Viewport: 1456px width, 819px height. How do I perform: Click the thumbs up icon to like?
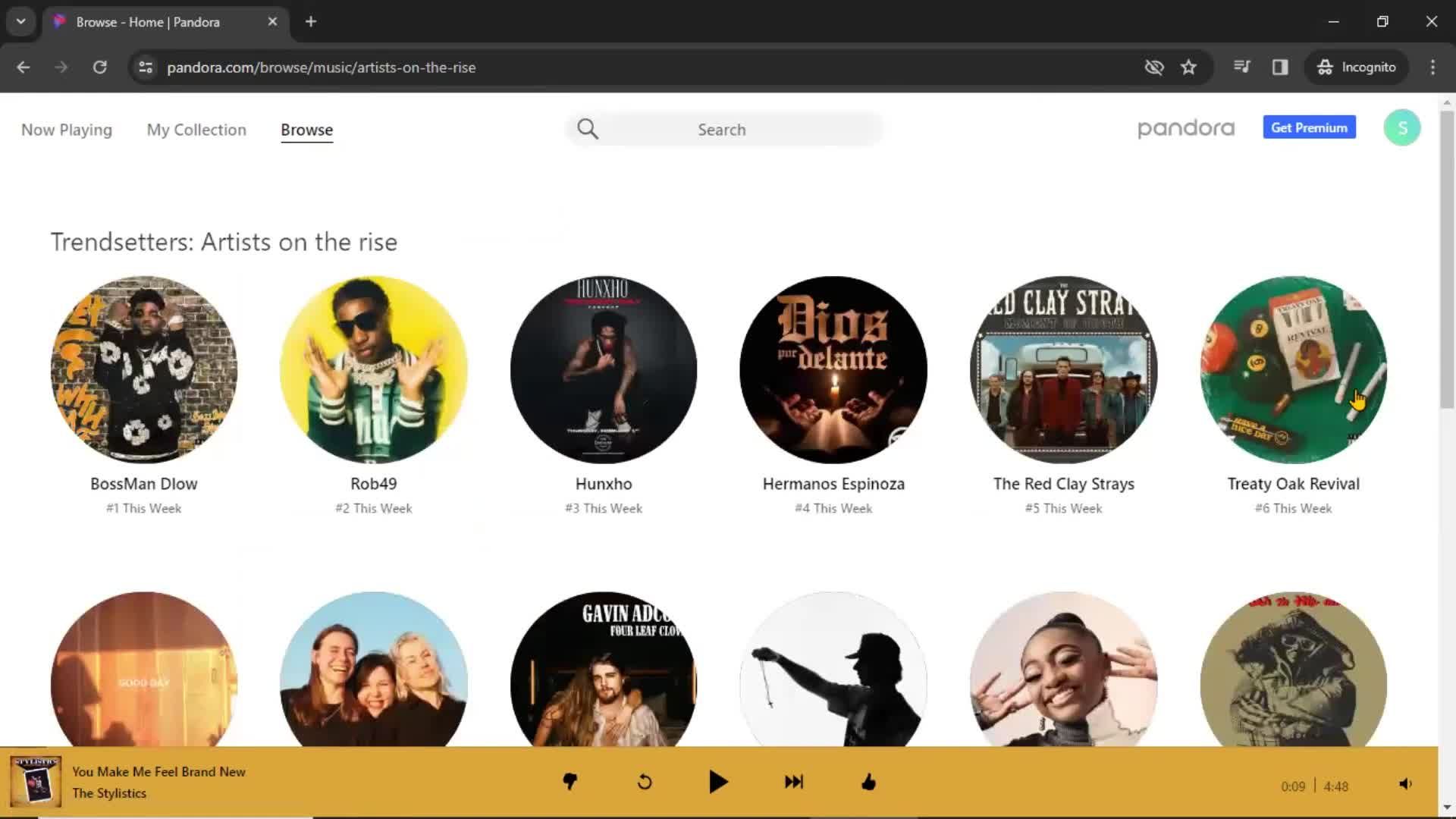867,782
